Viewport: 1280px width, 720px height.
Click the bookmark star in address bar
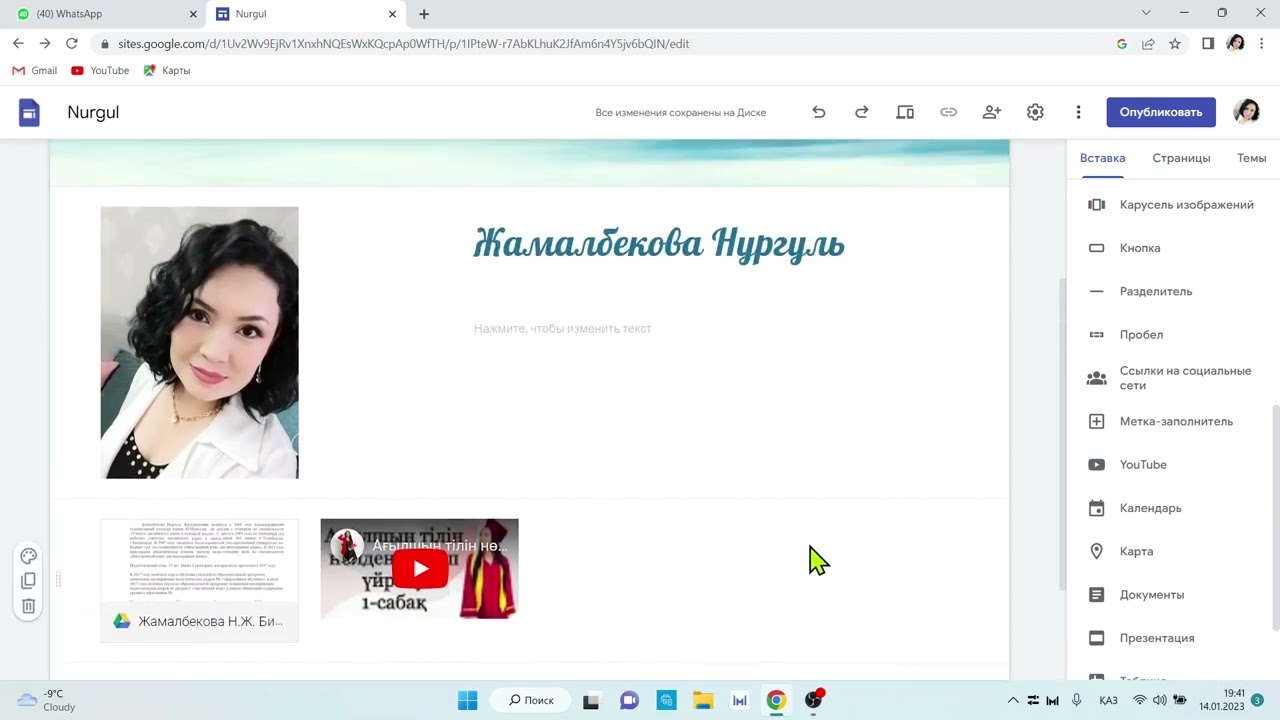point(1175,44)
